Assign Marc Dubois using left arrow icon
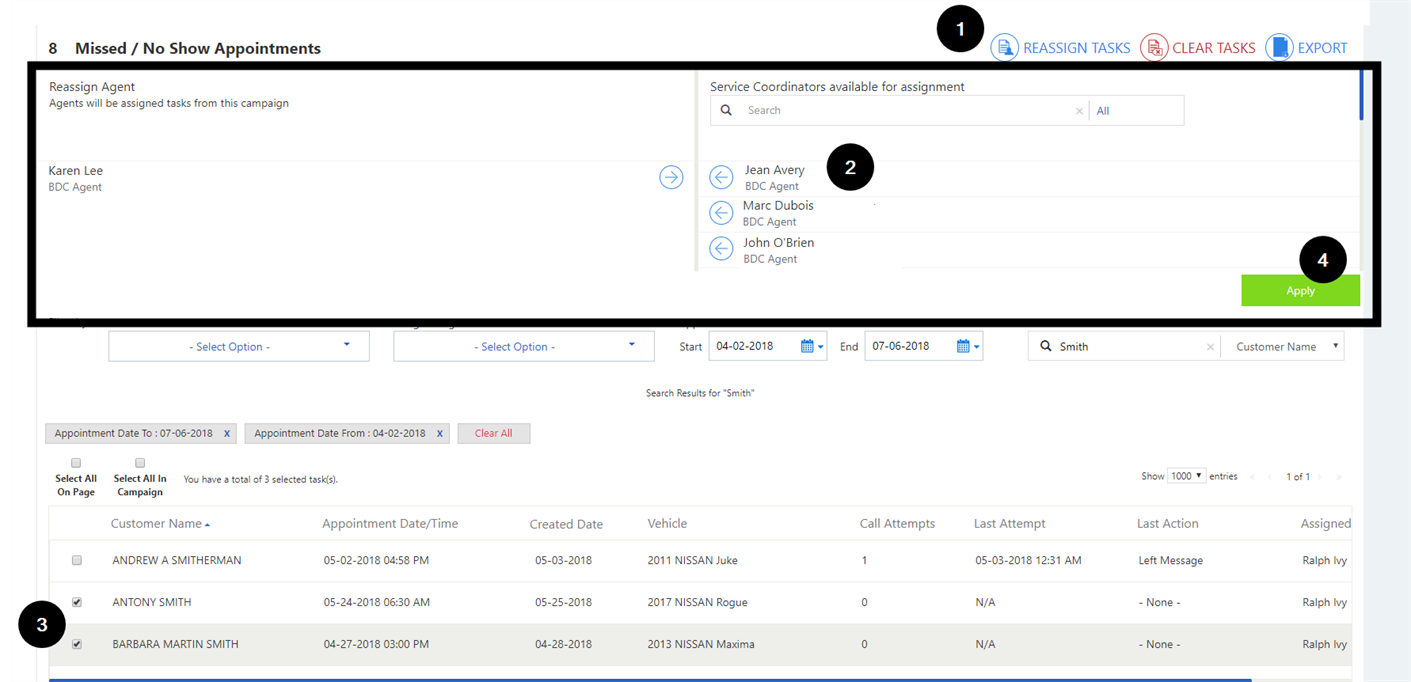The height and width of the screenshot is (682, 1411). (721, 212)
